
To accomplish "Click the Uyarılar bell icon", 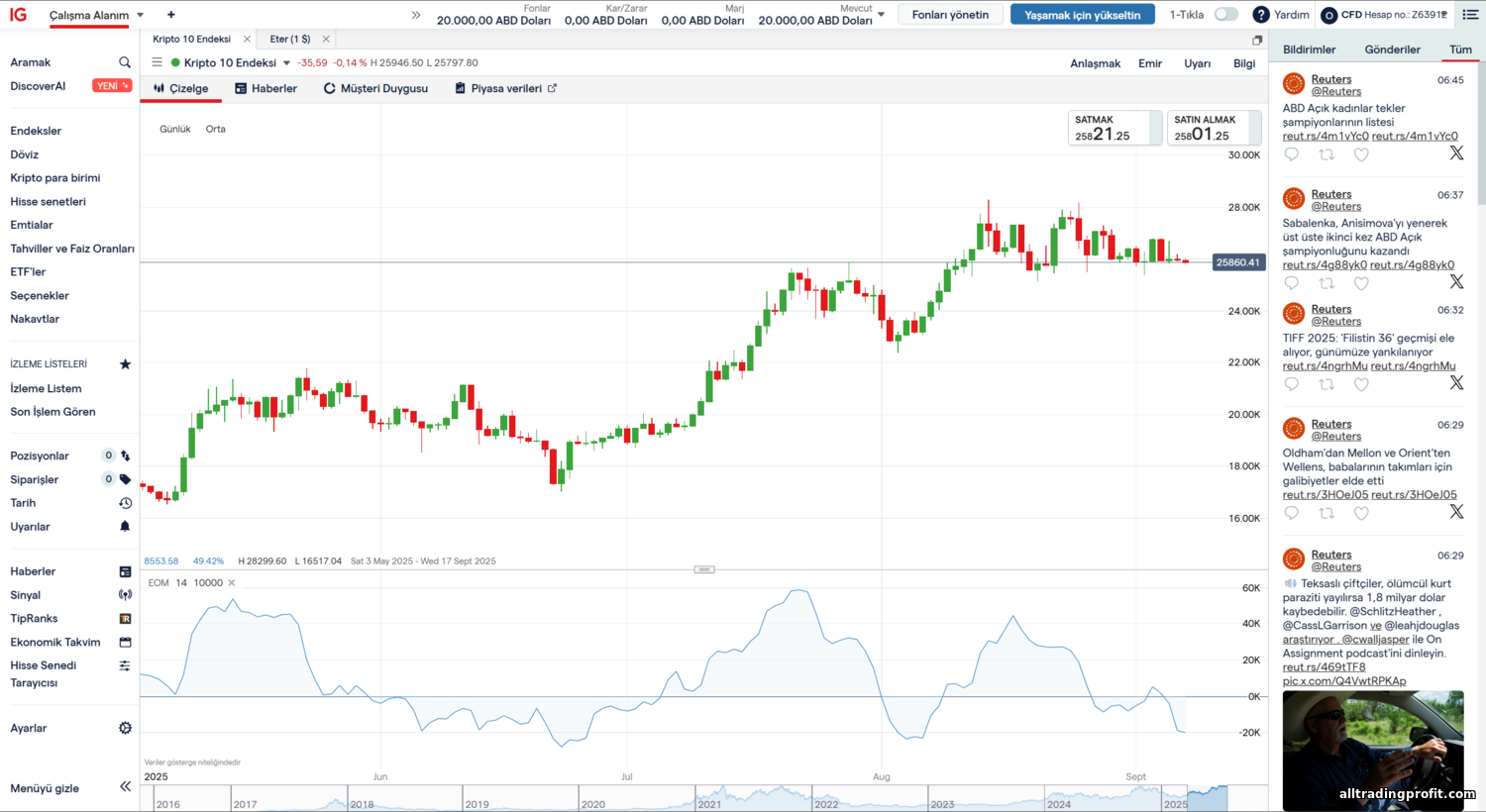I will (125, 527).
